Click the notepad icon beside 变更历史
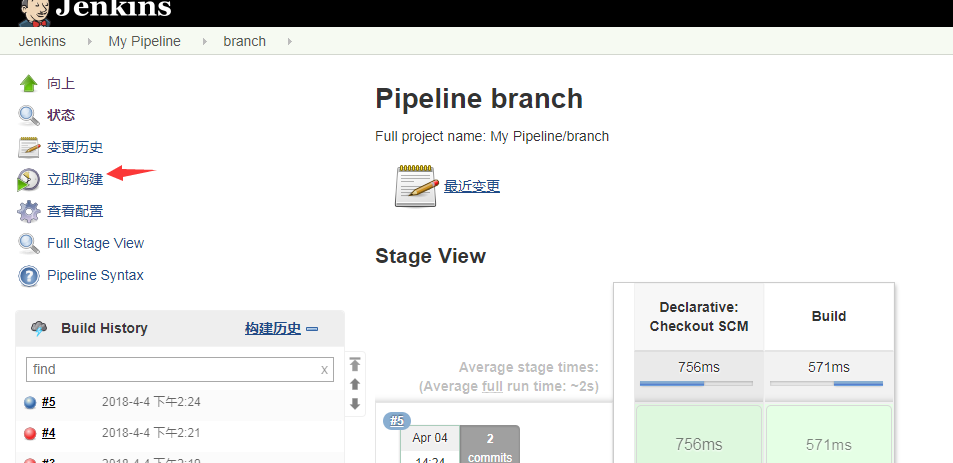Image resolution: width=953 pixels, height=463 pixels. [x=29, y=147]
